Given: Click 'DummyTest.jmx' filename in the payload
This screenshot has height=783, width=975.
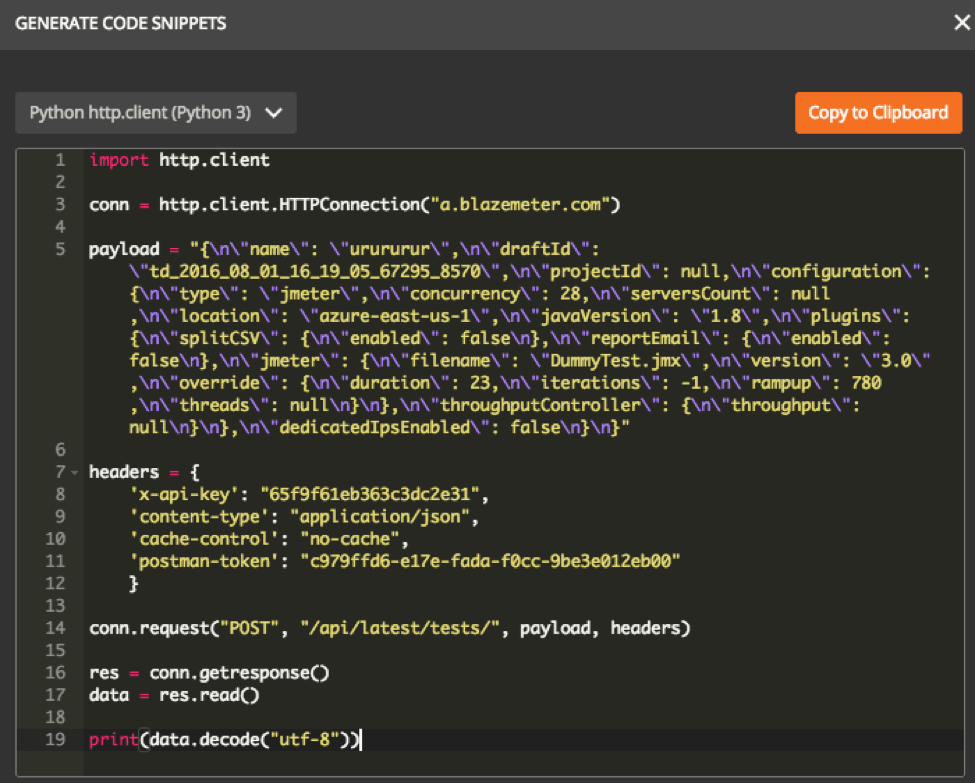Looking at the screenshot, I should [616, 361].
